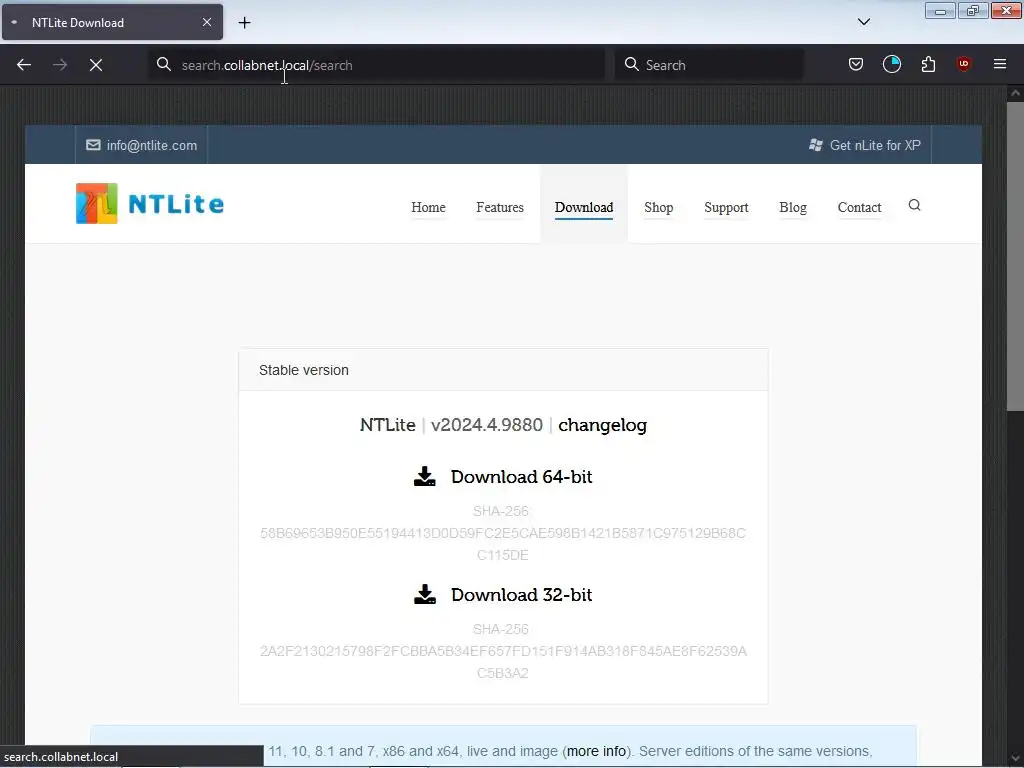Click the forward navigation arrow

pos(60,65)
